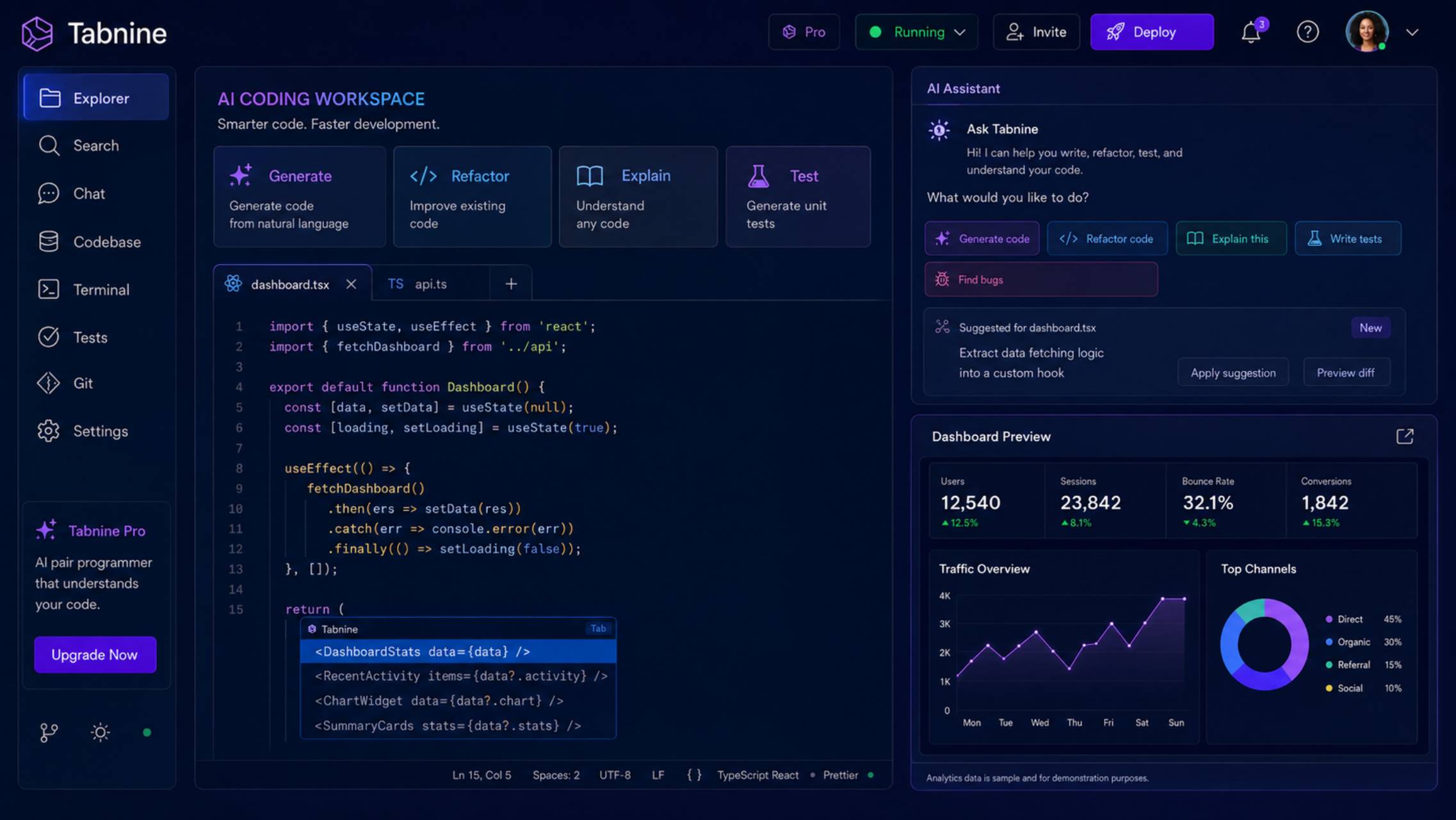This screenshot has height=820, width=1456.
Task: Click the Users 12,540 stat card
Action: point(987,501)
